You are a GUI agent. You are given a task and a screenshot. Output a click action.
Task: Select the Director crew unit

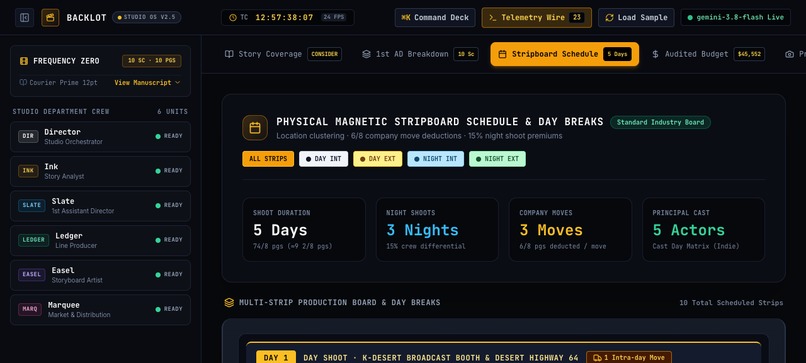pyautogui.click(x=100, y=136)
